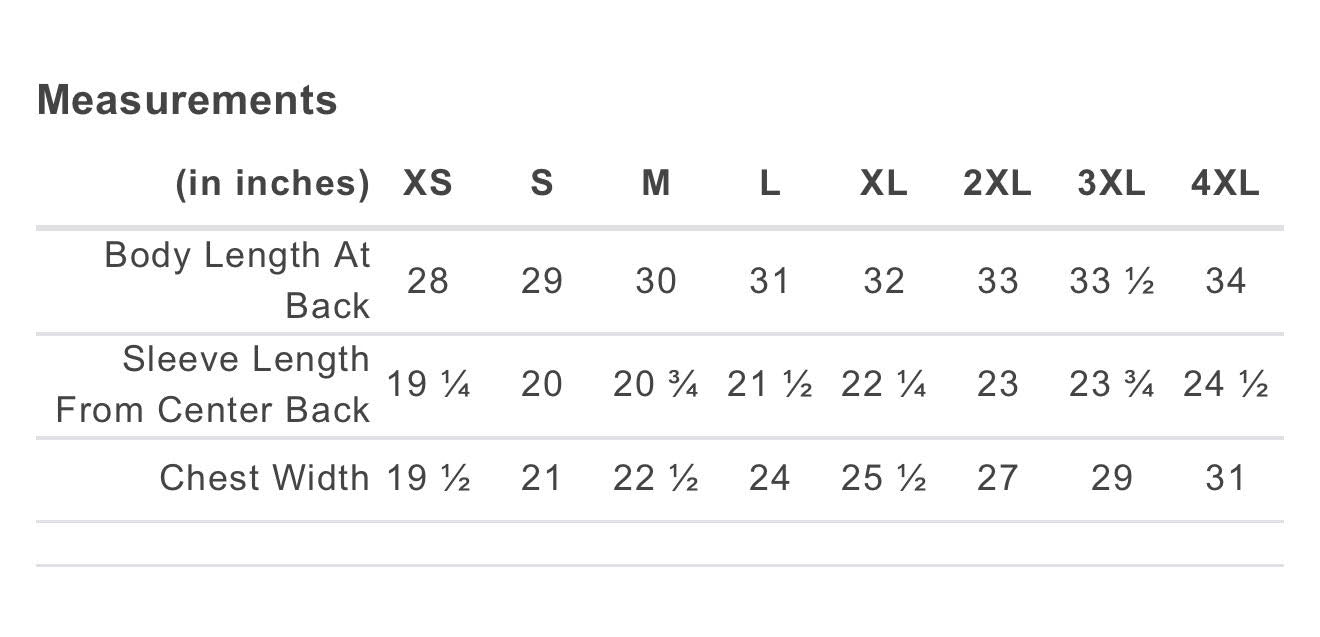Click the body length value for XS
This screenshot has height=637, width=1320.
click(x=428, y=281)
